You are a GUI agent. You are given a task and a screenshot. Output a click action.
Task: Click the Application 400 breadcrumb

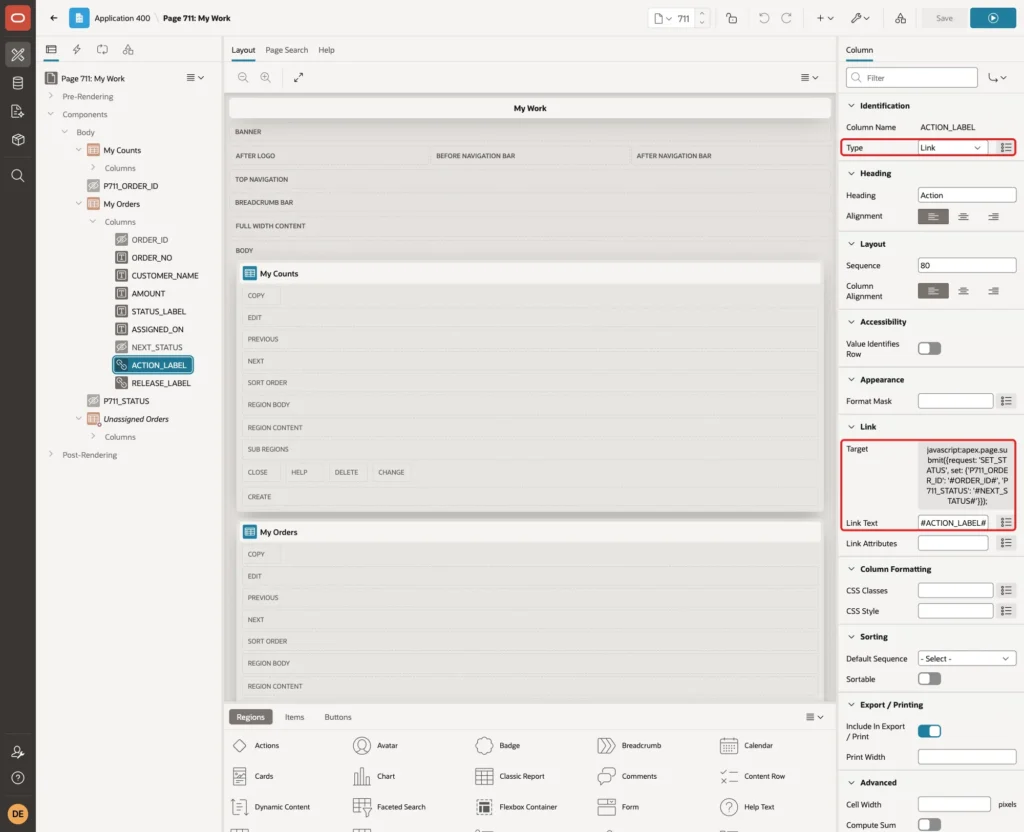(122, 18)
